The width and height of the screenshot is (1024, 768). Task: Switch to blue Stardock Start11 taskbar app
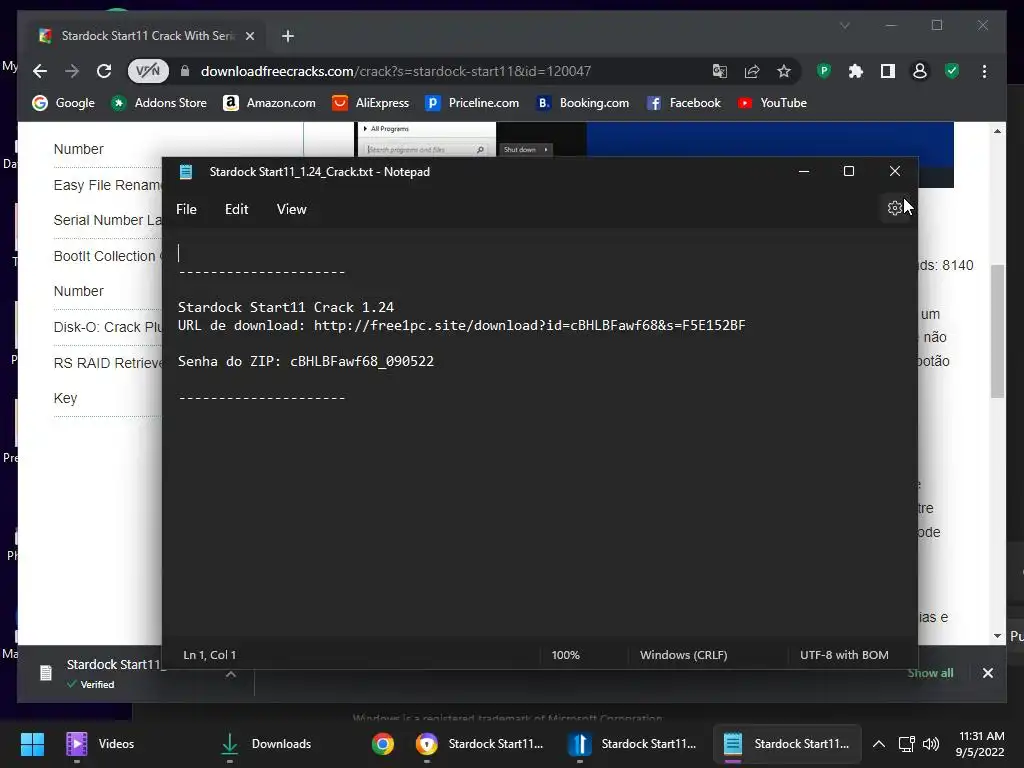633,744
